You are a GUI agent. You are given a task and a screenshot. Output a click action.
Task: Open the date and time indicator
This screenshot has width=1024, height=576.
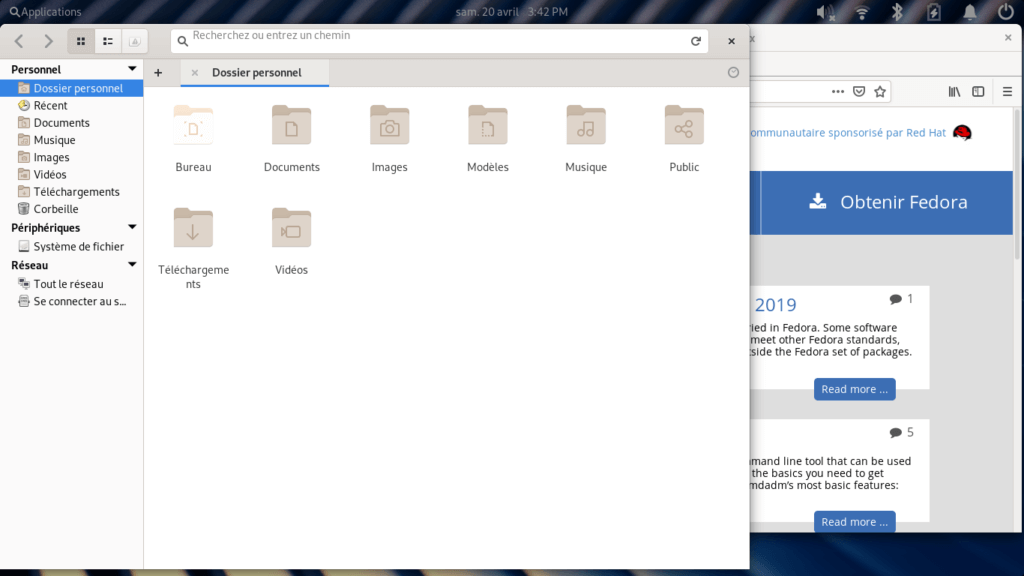511,12
